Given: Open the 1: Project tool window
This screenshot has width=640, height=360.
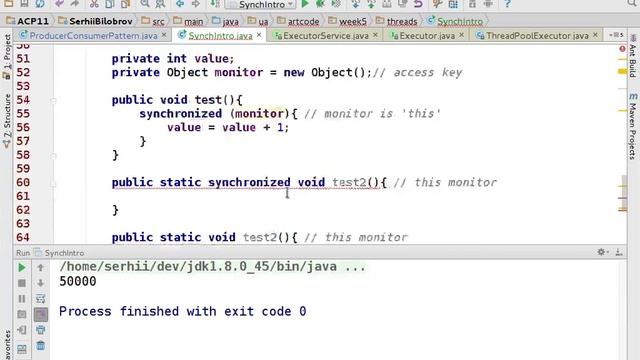Looking at the screenshot, I should click(x=7, y=56).
